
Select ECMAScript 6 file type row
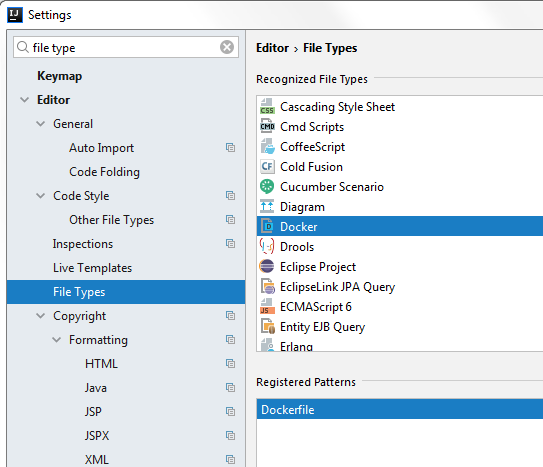click(x=400, y=306)
